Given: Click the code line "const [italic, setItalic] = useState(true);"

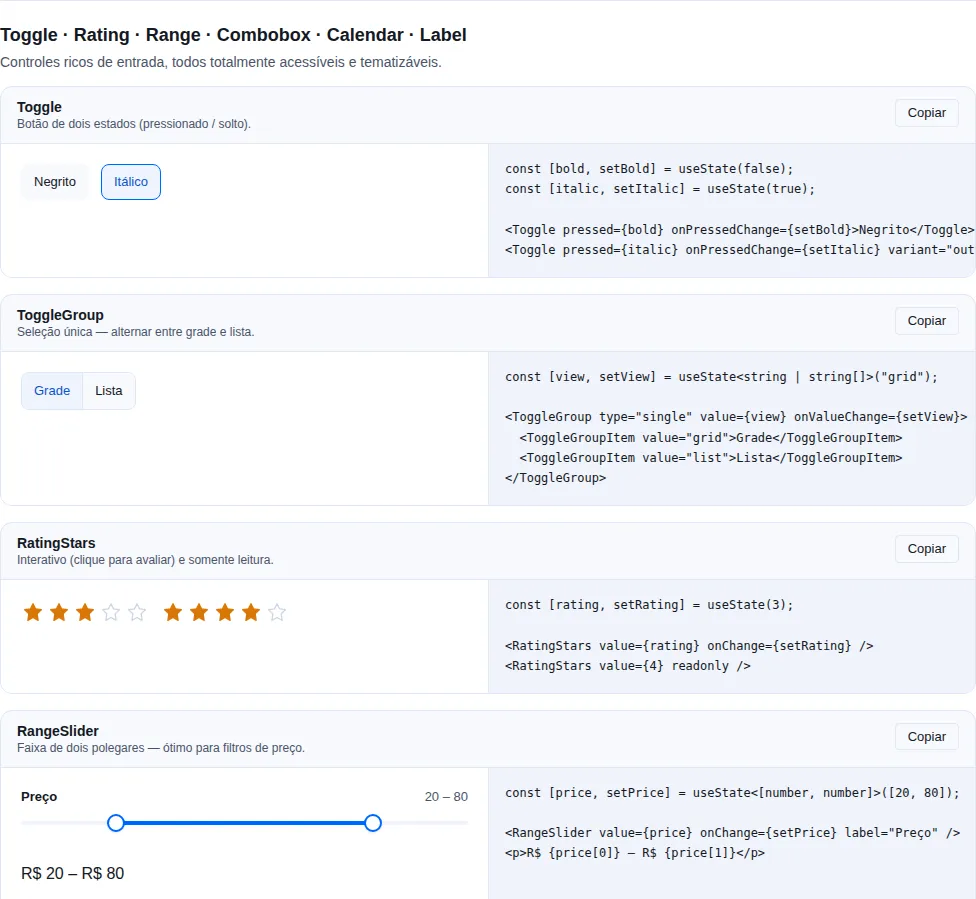Looking at the screenshot, I should (x=660, y=189).
